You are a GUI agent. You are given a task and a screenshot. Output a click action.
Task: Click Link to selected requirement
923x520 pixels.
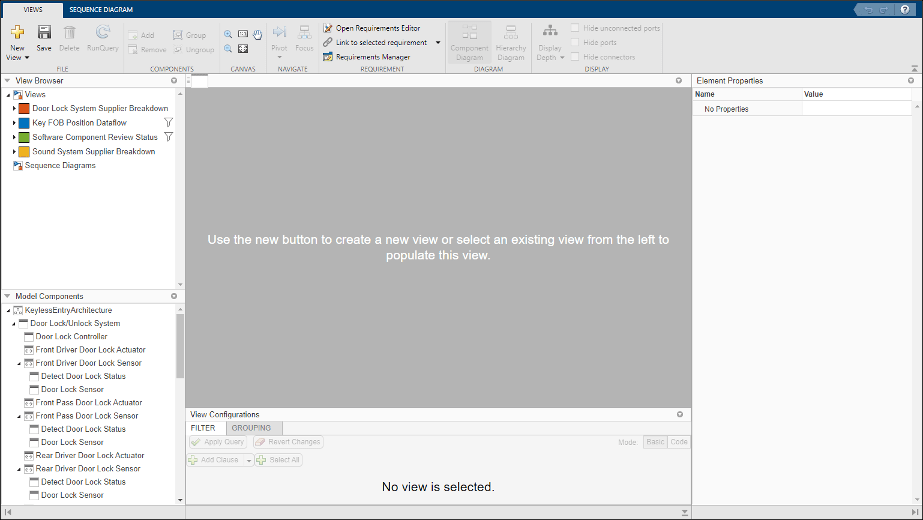(x=376, y=42)
